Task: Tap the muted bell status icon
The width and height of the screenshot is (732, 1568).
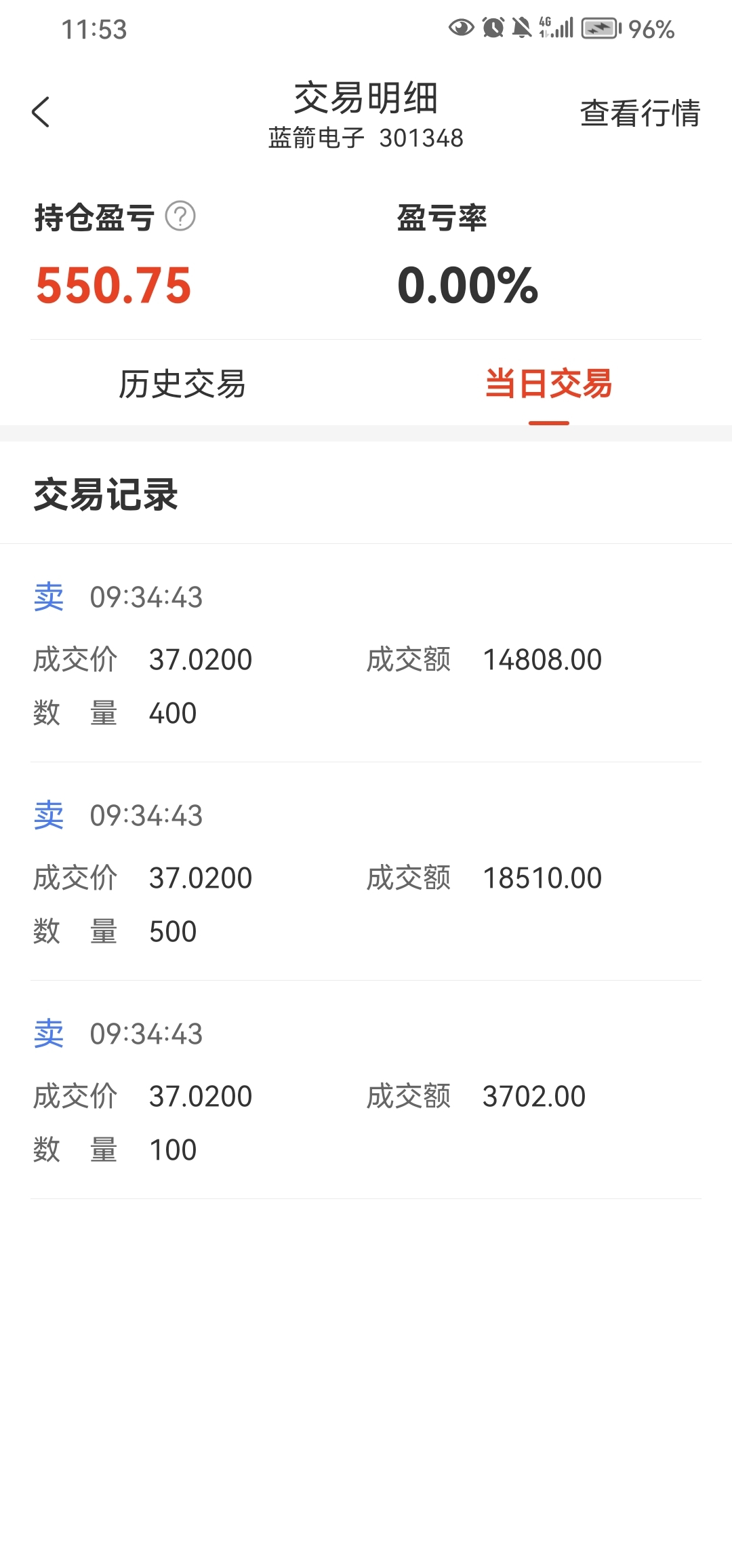Action: [x=521, y=28]
